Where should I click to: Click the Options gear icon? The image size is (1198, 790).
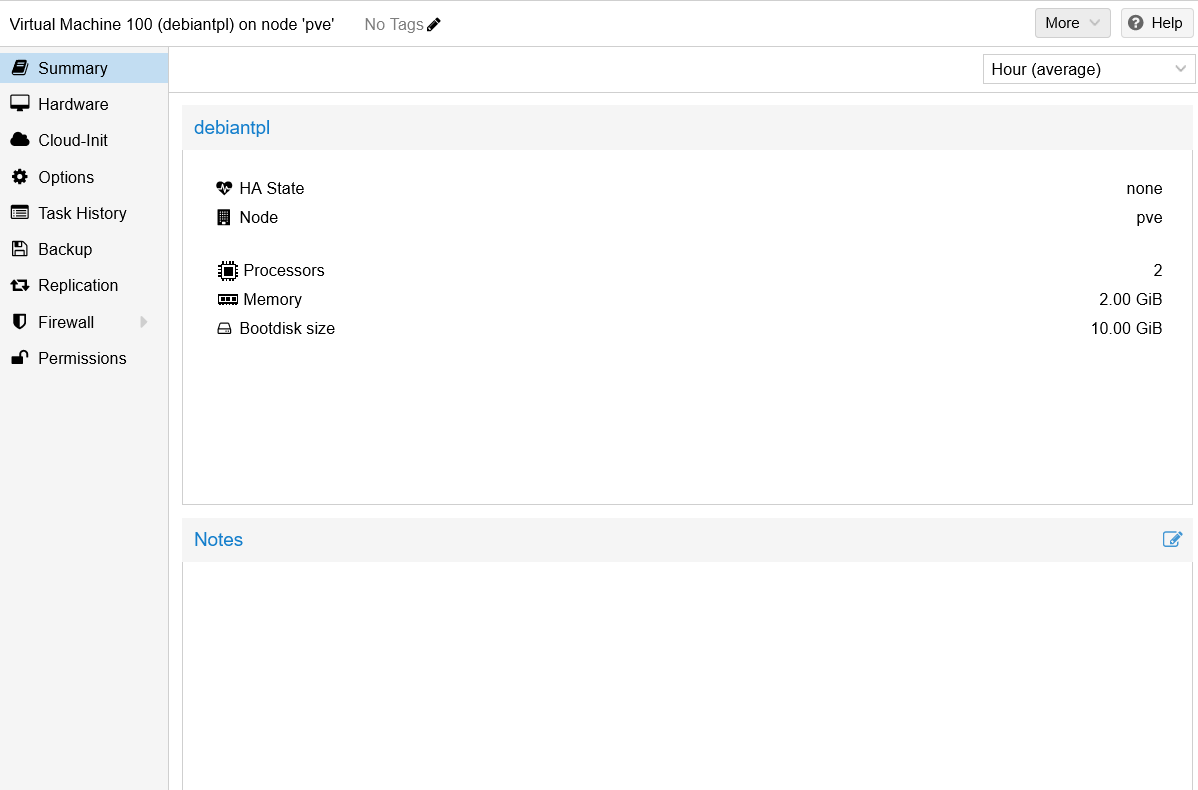click(21, 176)
